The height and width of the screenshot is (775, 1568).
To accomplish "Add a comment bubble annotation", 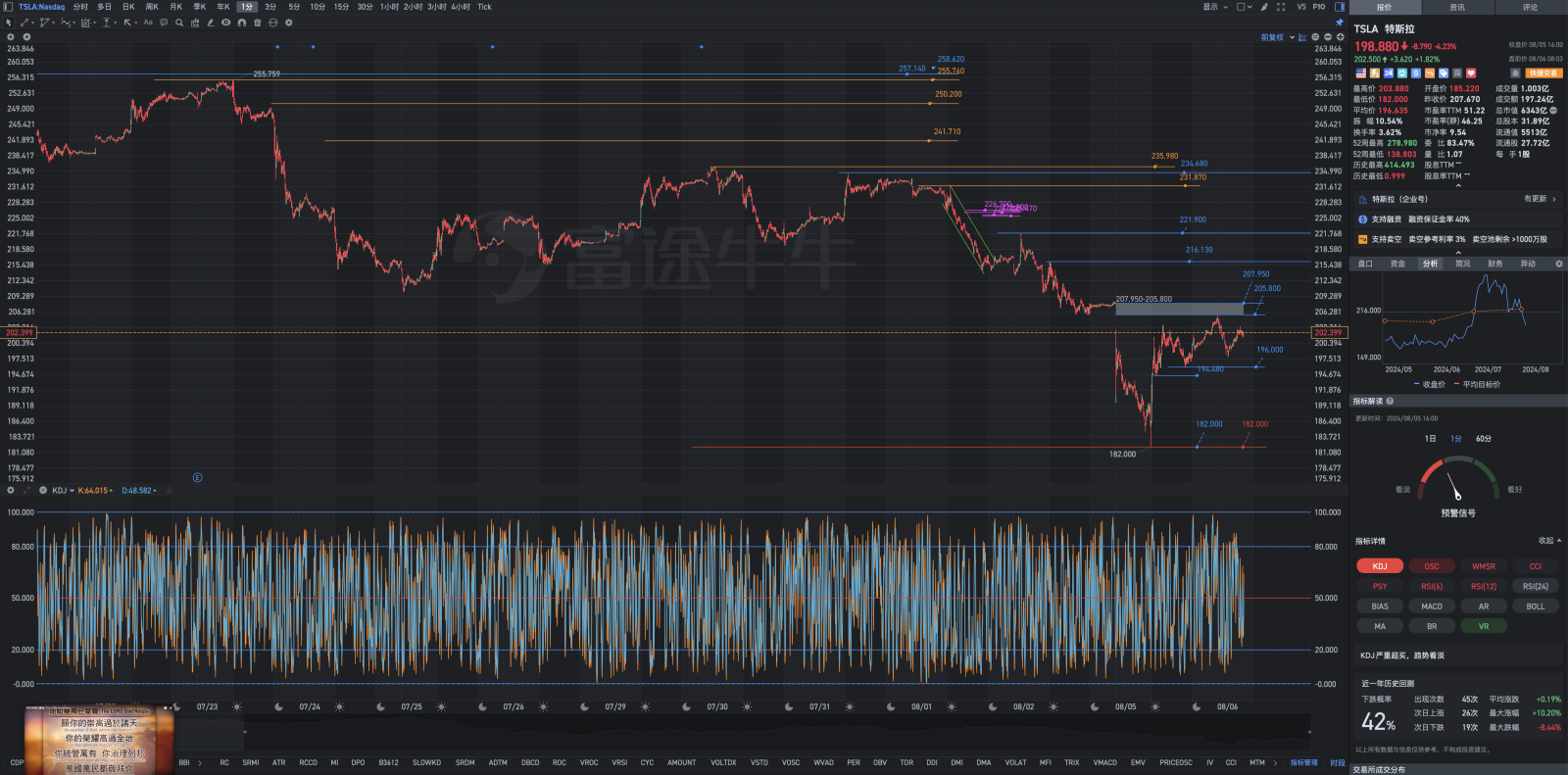I will coord(164,23).
